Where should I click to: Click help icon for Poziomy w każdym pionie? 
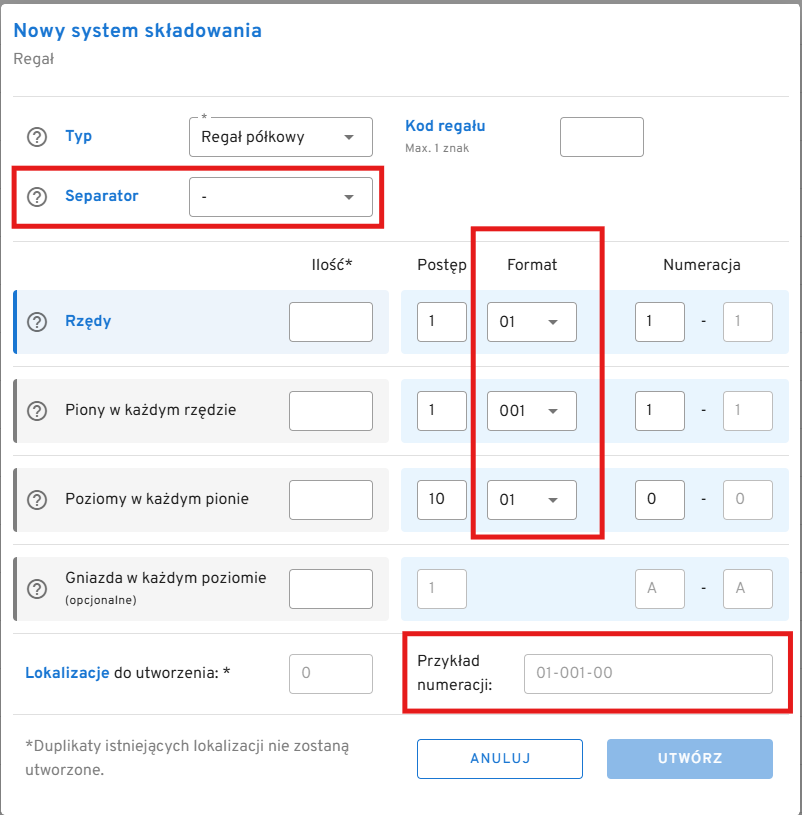[37, 499]
